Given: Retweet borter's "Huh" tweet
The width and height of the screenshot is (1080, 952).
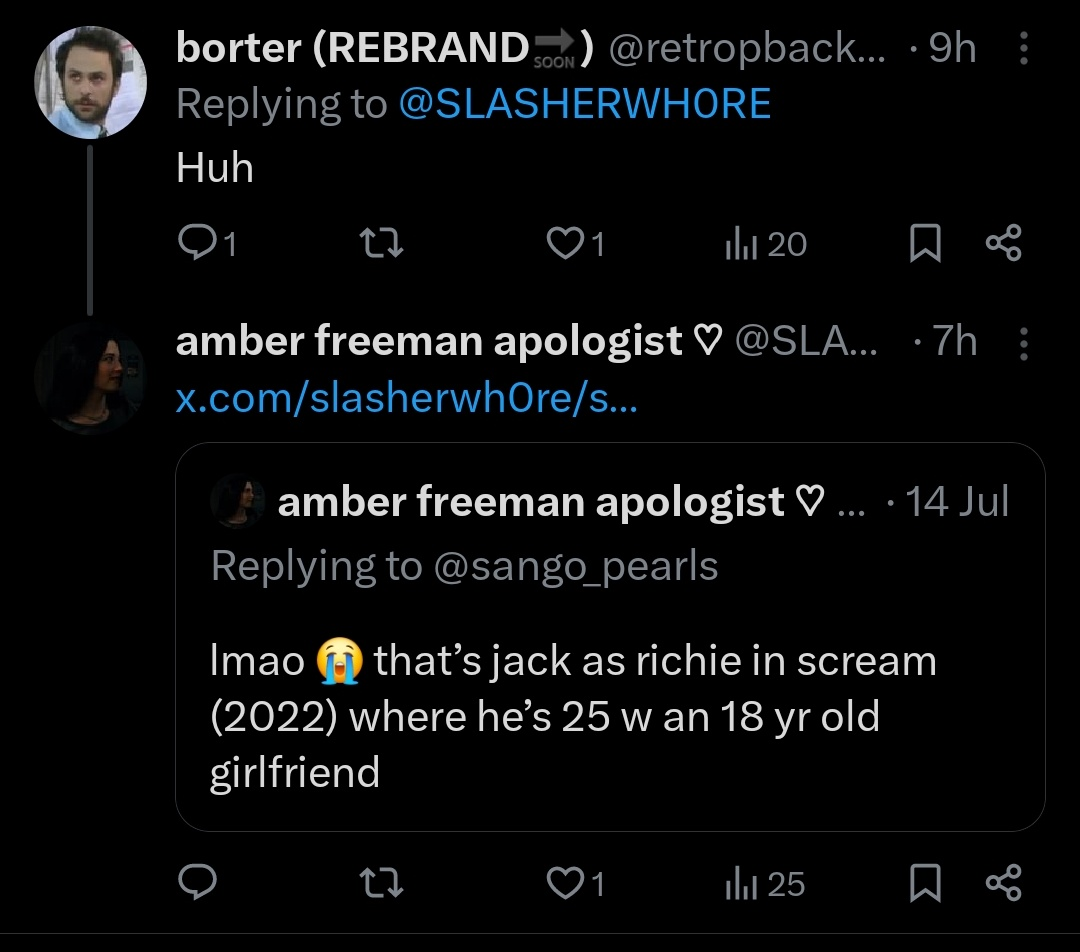Looking at the screenshot, I should (x=379, y=244).
